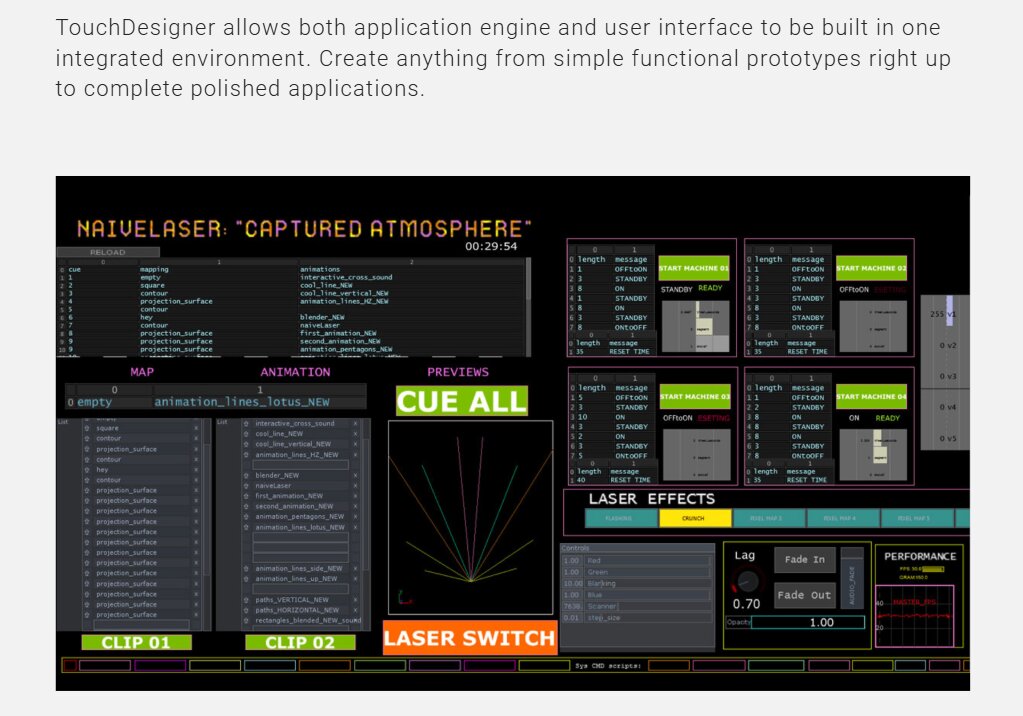Switch to the PIXEL MAP 3 effect tab
1023x716 pixels.
point(766,519)
